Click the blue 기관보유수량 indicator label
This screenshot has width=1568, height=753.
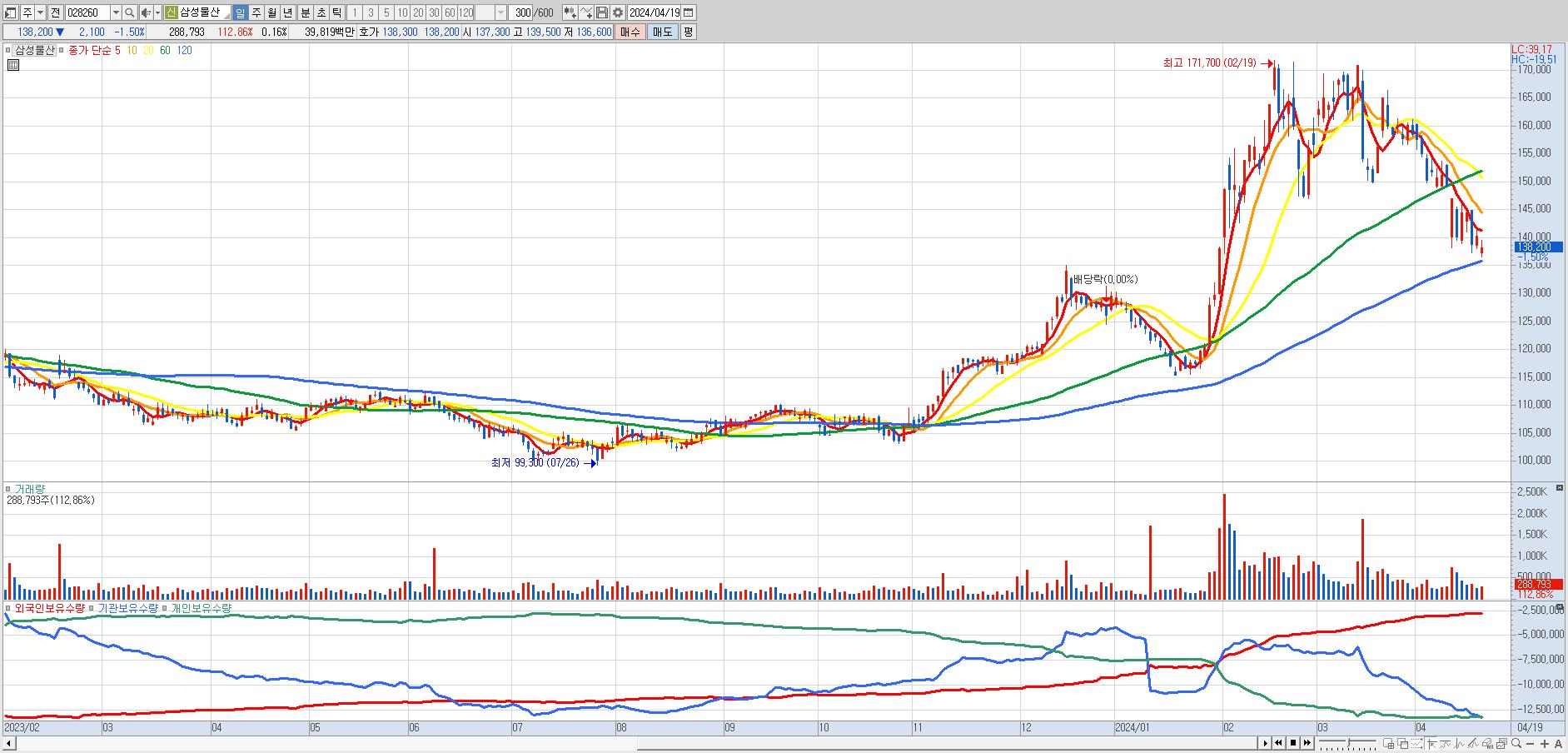(127, 608)
